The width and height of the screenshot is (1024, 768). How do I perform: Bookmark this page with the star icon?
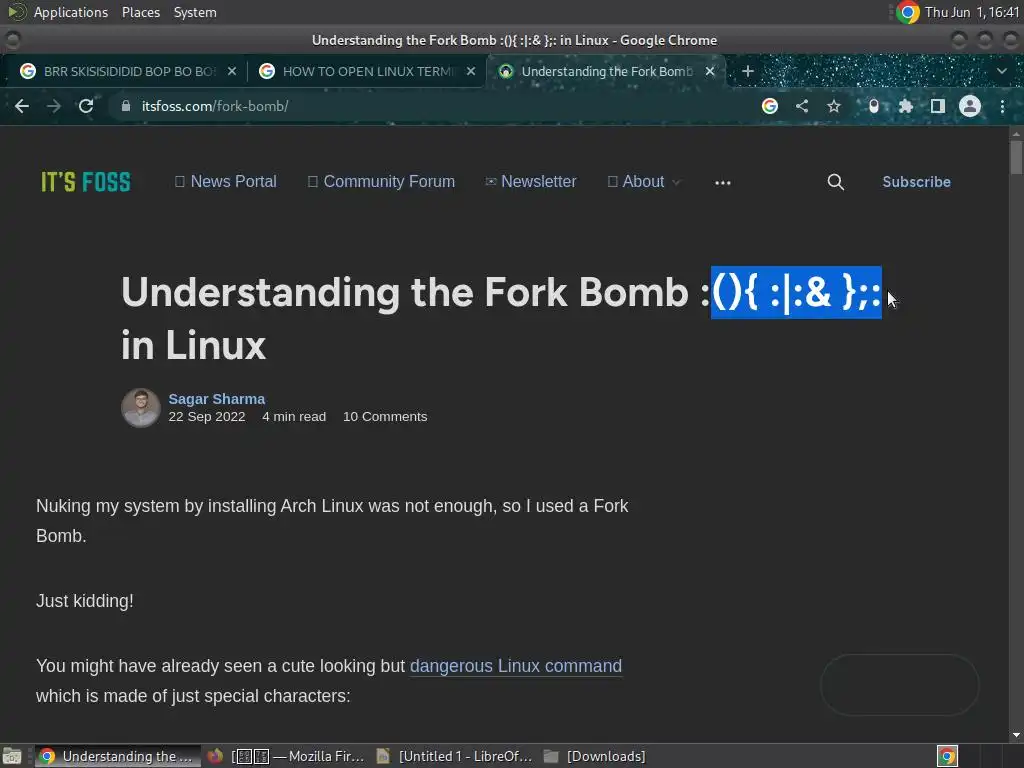(834, 106)
